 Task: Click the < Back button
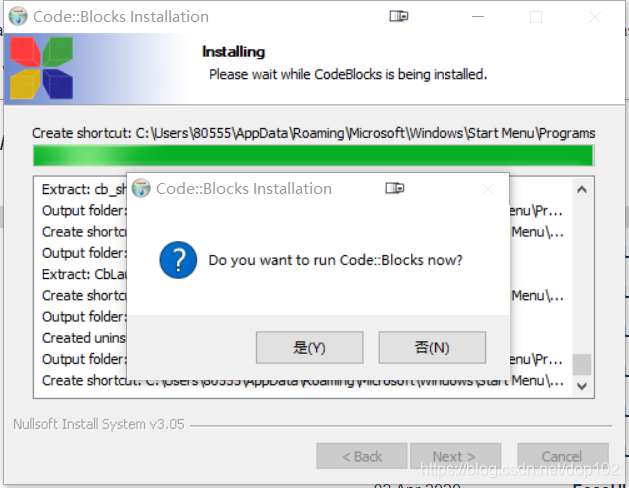pyautogui.click(x=362, y=456)
